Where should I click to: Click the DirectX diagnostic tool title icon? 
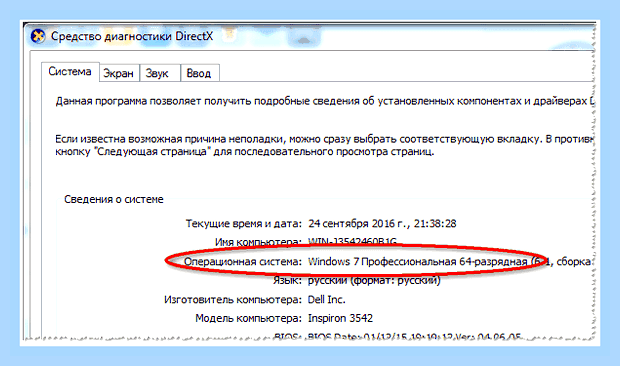38,36
